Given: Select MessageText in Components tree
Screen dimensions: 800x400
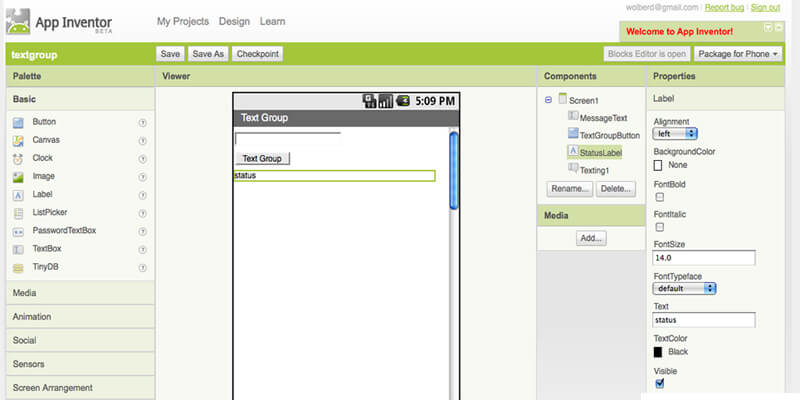Looking at the screenshot, I should click(x=604, y=118).
